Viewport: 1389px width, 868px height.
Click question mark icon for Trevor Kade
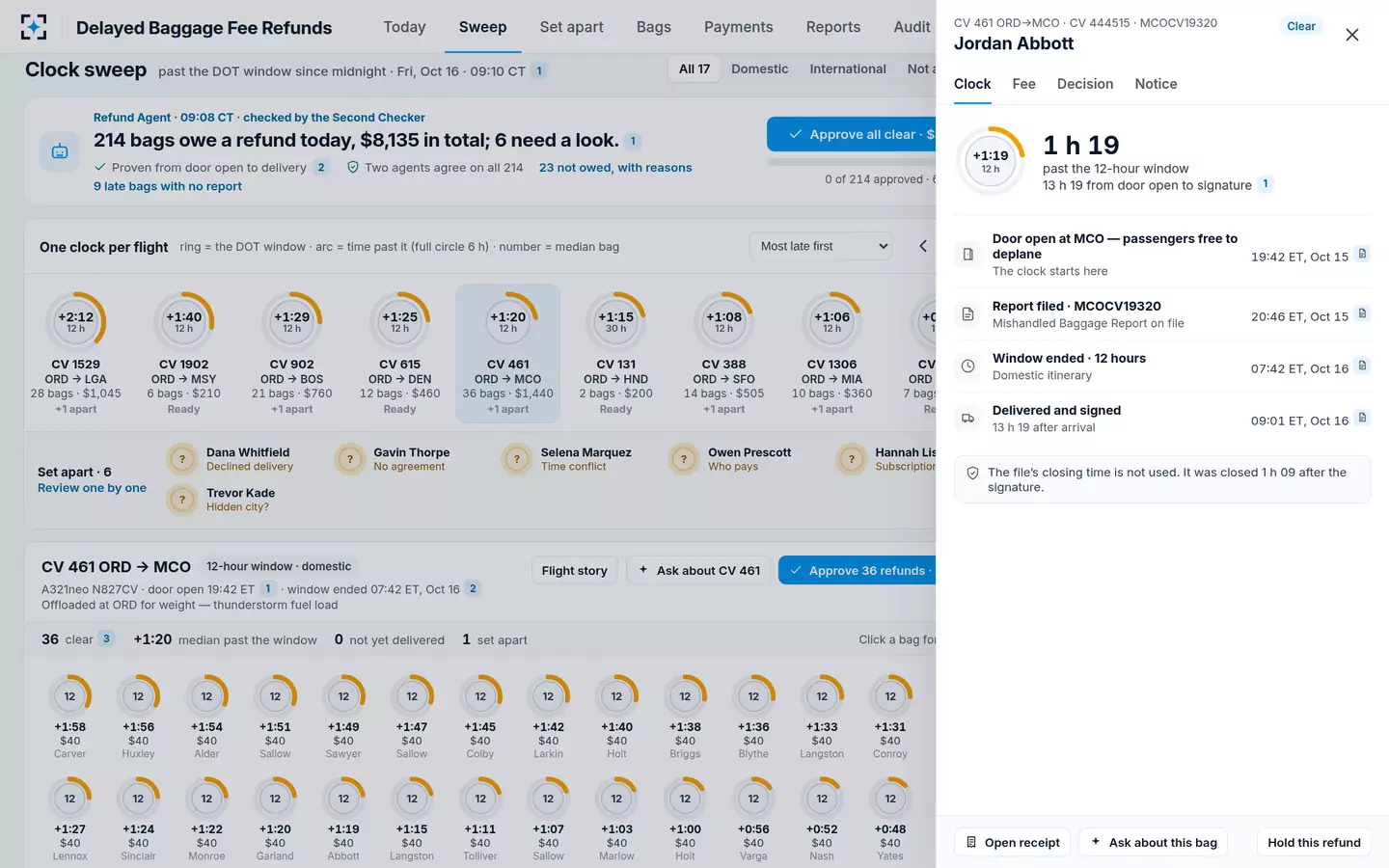click(x=182, y=500)
